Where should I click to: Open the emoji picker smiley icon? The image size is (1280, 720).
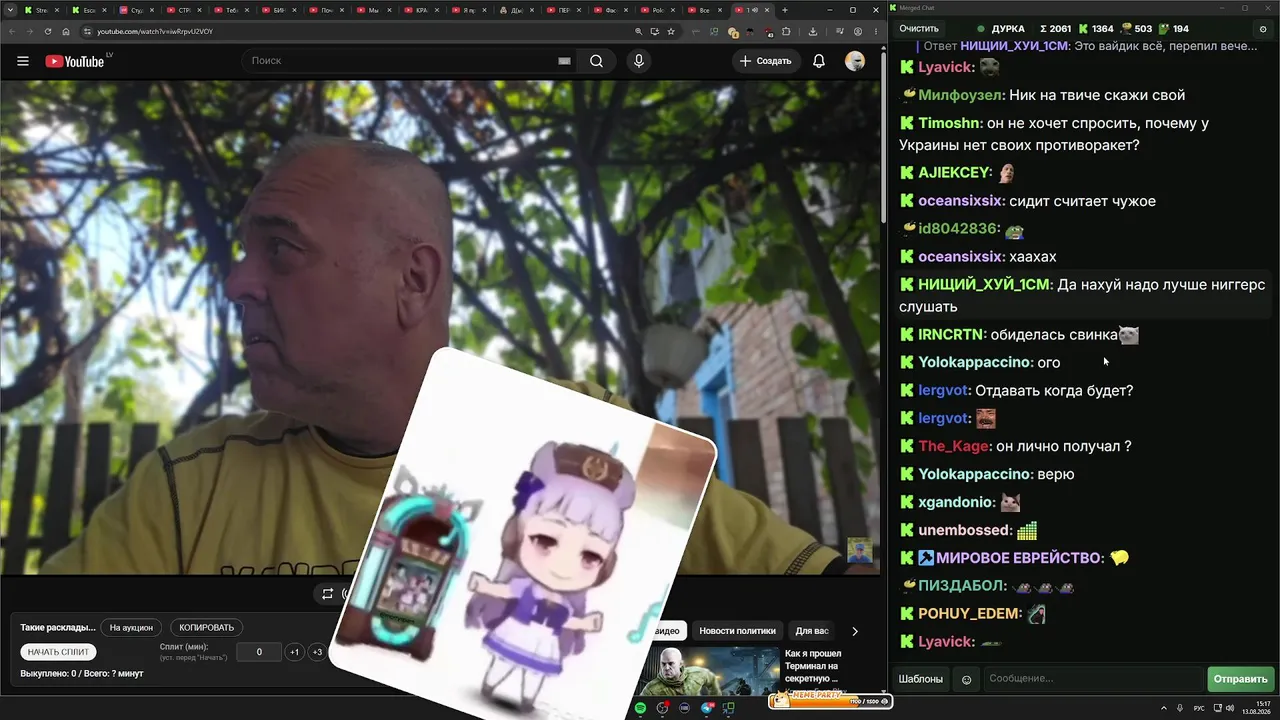pos(966,679)
